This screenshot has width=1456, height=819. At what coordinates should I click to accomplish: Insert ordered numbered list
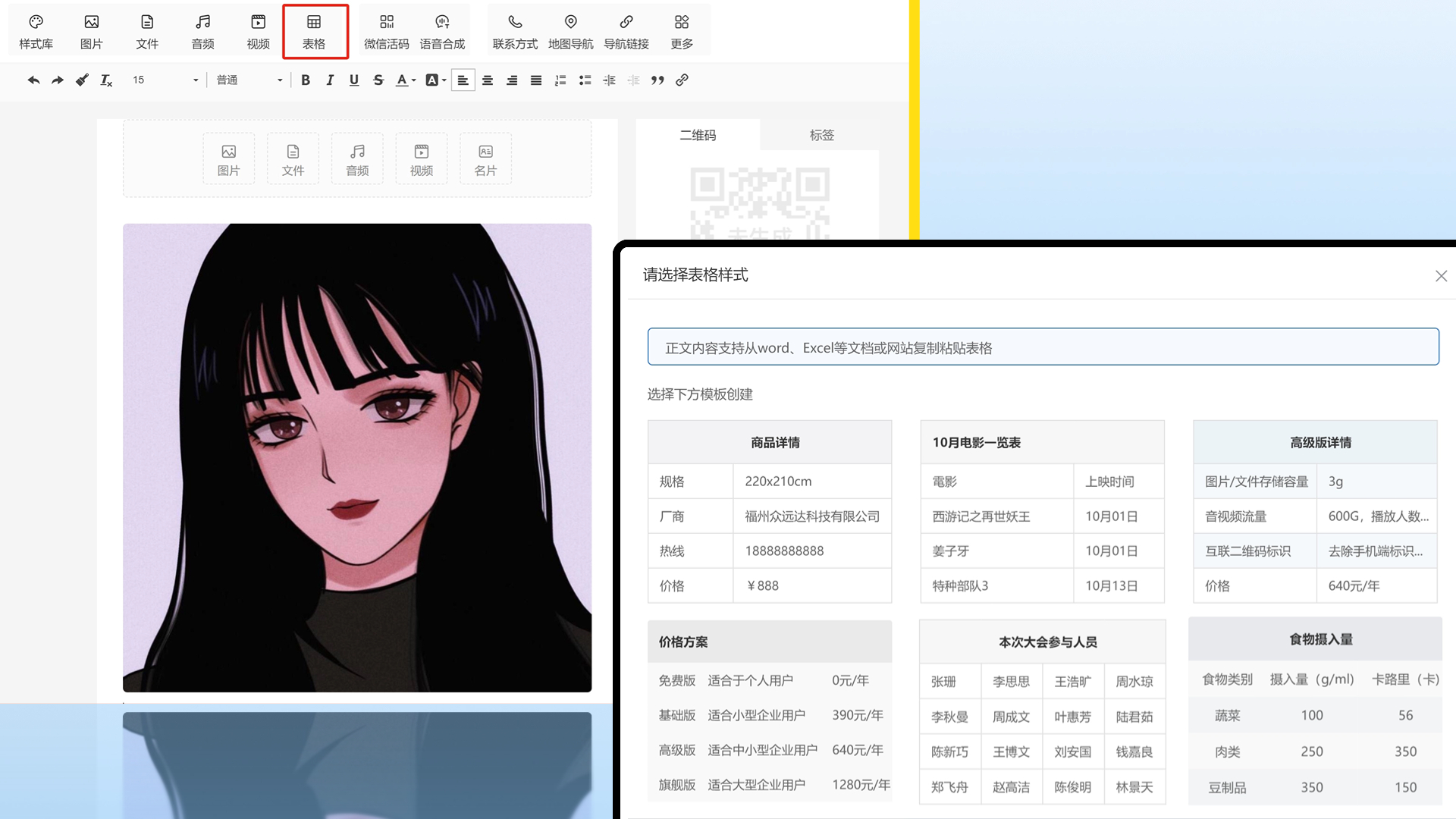pyautogui.click(x=560, y=80)
